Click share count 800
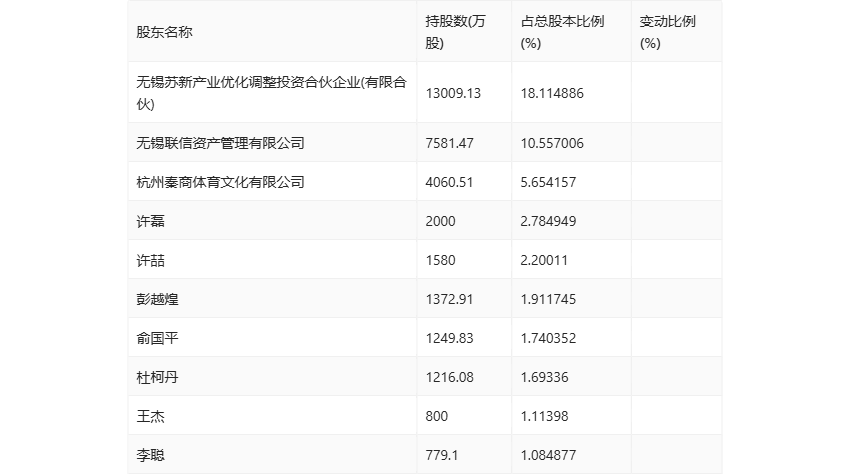 coord(436,417)
